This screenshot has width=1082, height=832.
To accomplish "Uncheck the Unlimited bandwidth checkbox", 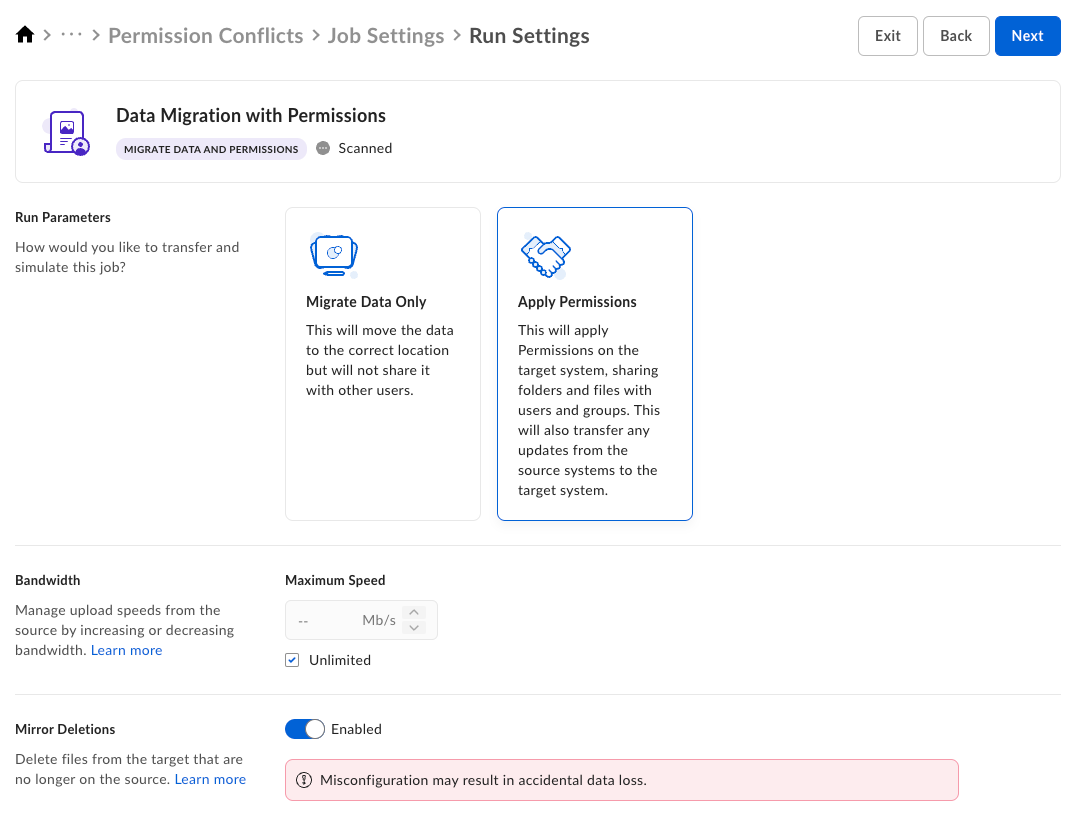I will [292, 660].
